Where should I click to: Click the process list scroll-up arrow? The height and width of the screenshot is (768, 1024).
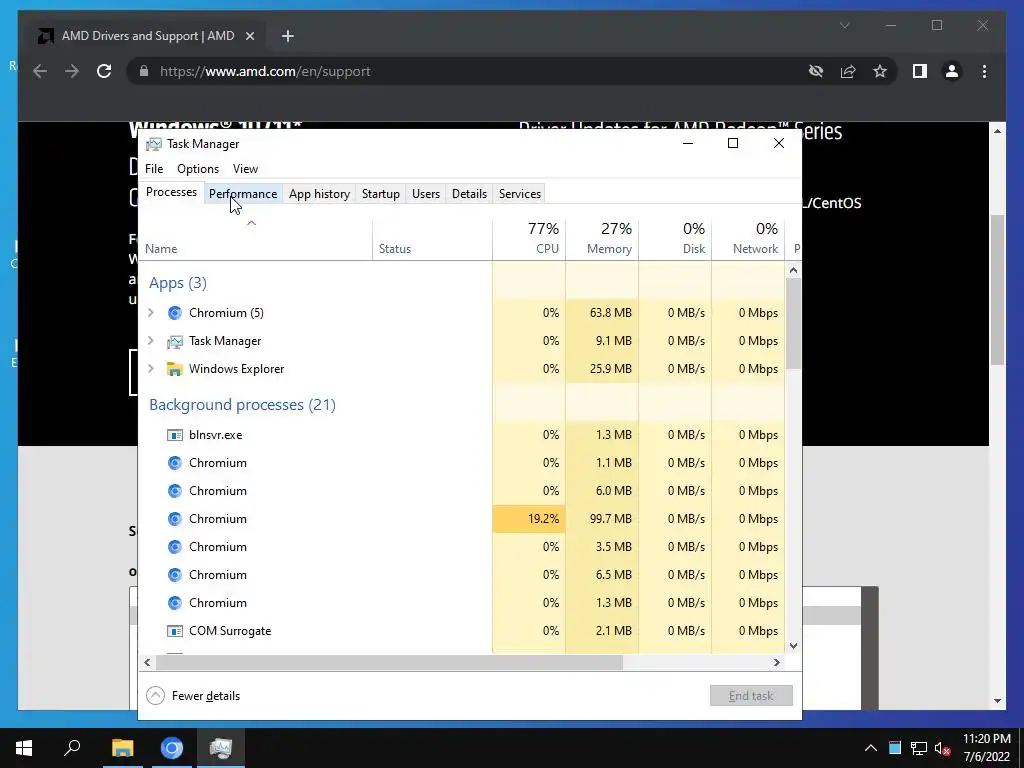tap(793, 270)
